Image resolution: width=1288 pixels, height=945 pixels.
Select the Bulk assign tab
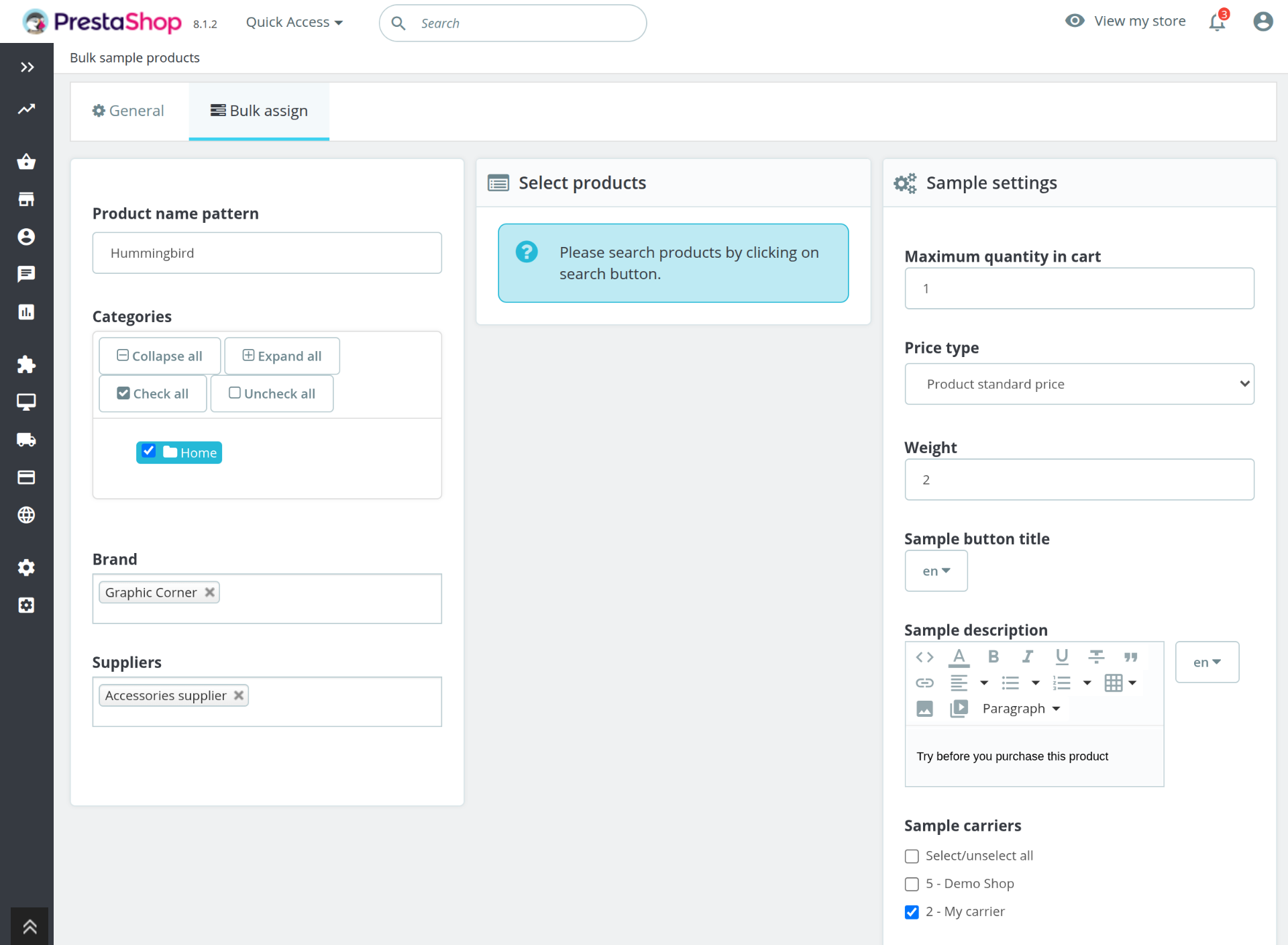[x=259, y=111]
